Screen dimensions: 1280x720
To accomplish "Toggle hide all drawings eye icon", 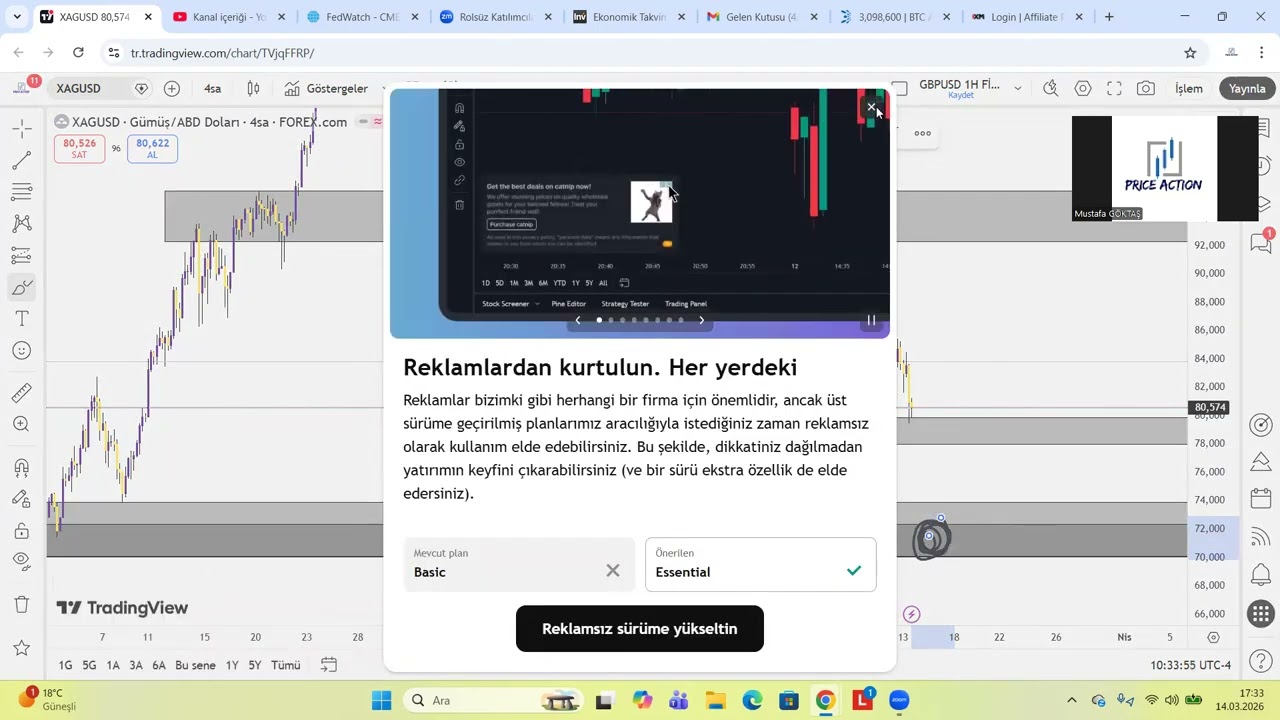I will pyautogui.click(x=22, y=563).
